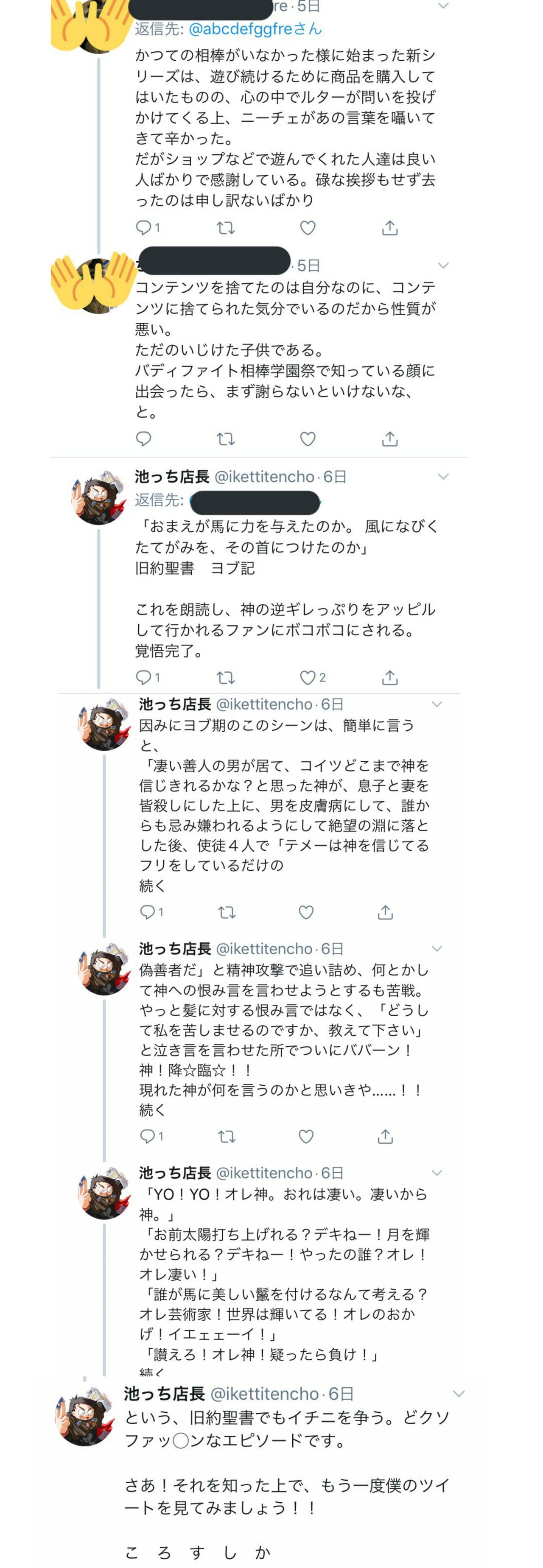
Task: Share the tweet ending 申し訳ないばかり
Action: tap(389, 228)
